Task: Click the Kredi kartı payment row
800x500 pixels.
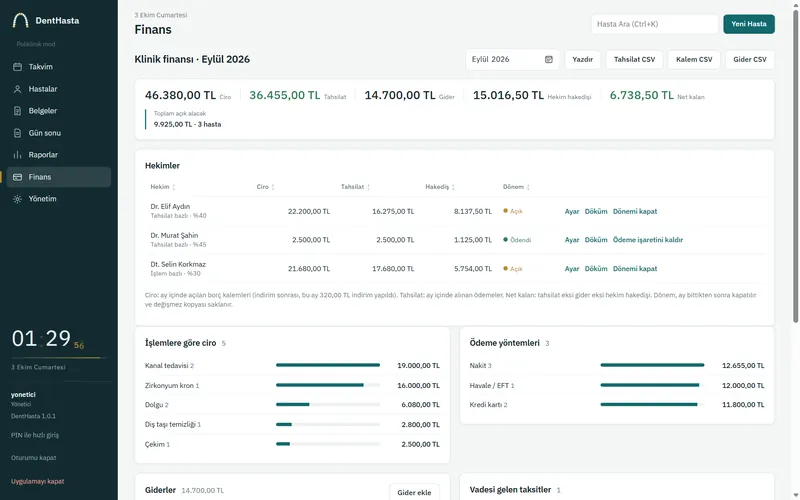Action: point(617,405)
